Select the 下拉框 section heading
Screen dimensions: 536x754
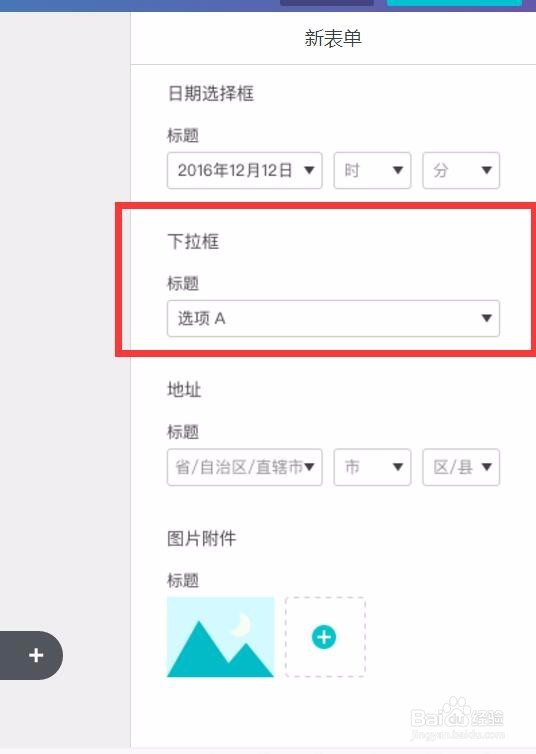coord(193,241)
